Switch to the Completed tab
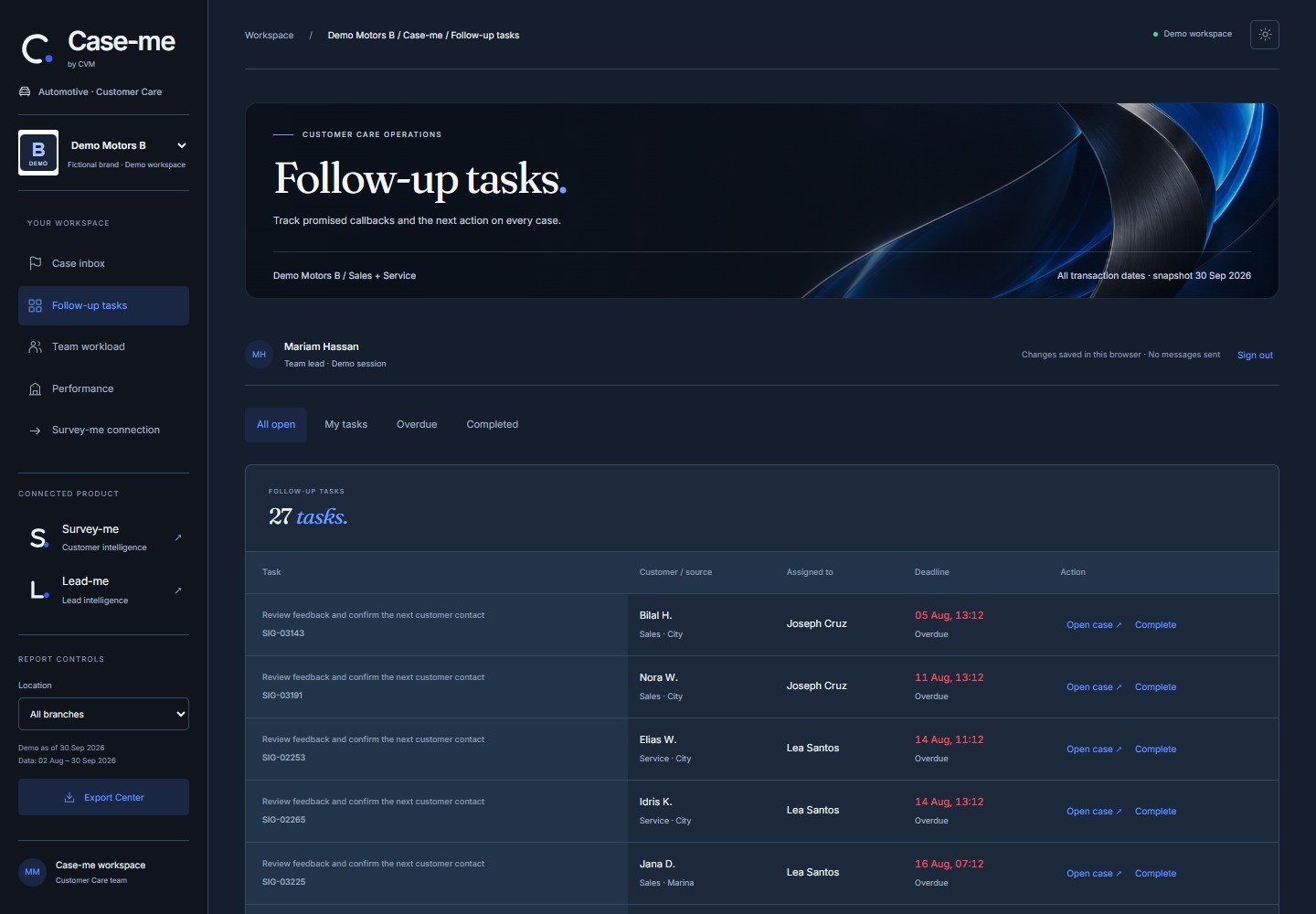1316x914 pixels. (x=493, y=425)
